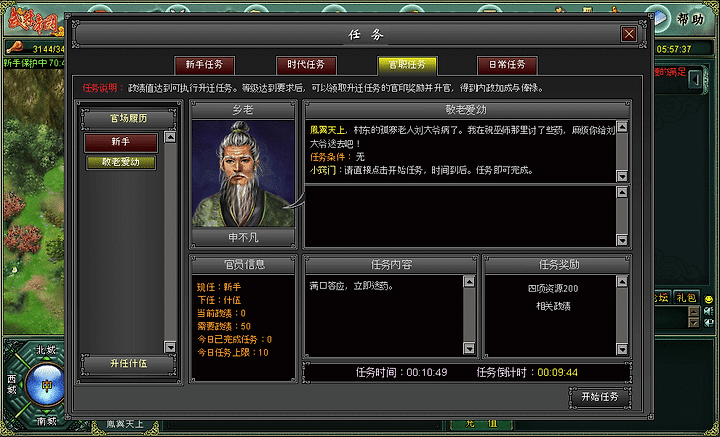
Task: Click the down arrow of rank list scrollbar
Action: (x=170, y=347)
